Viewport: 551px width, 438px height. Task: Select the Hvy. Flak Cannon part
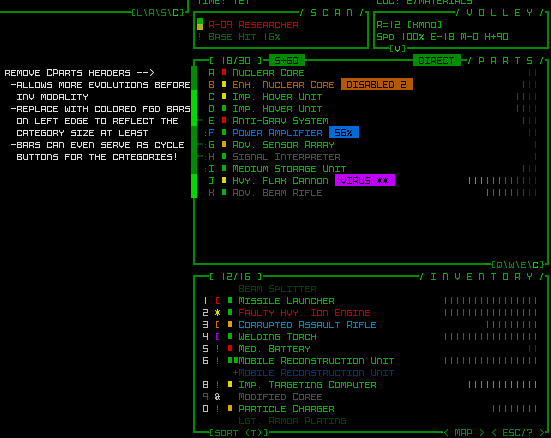[280, 181]
